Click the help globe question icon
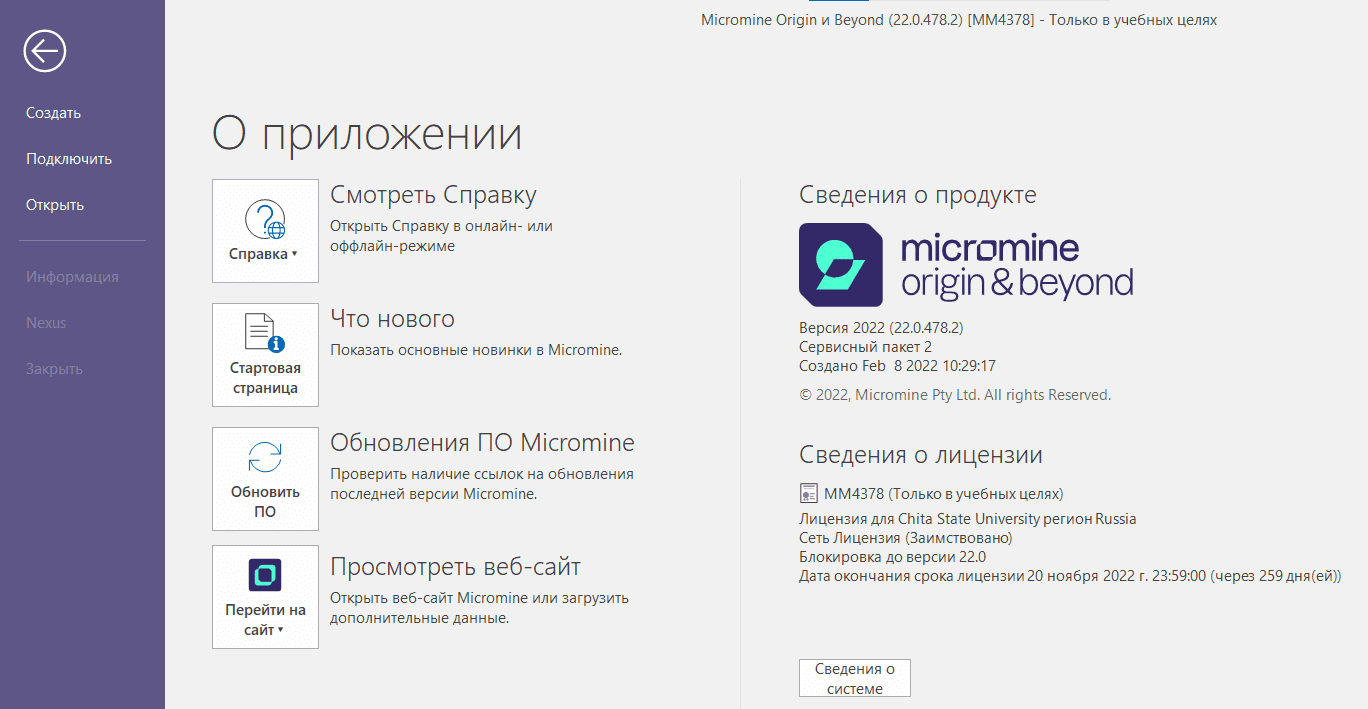 pyautogui.click(x=265, y=219)
